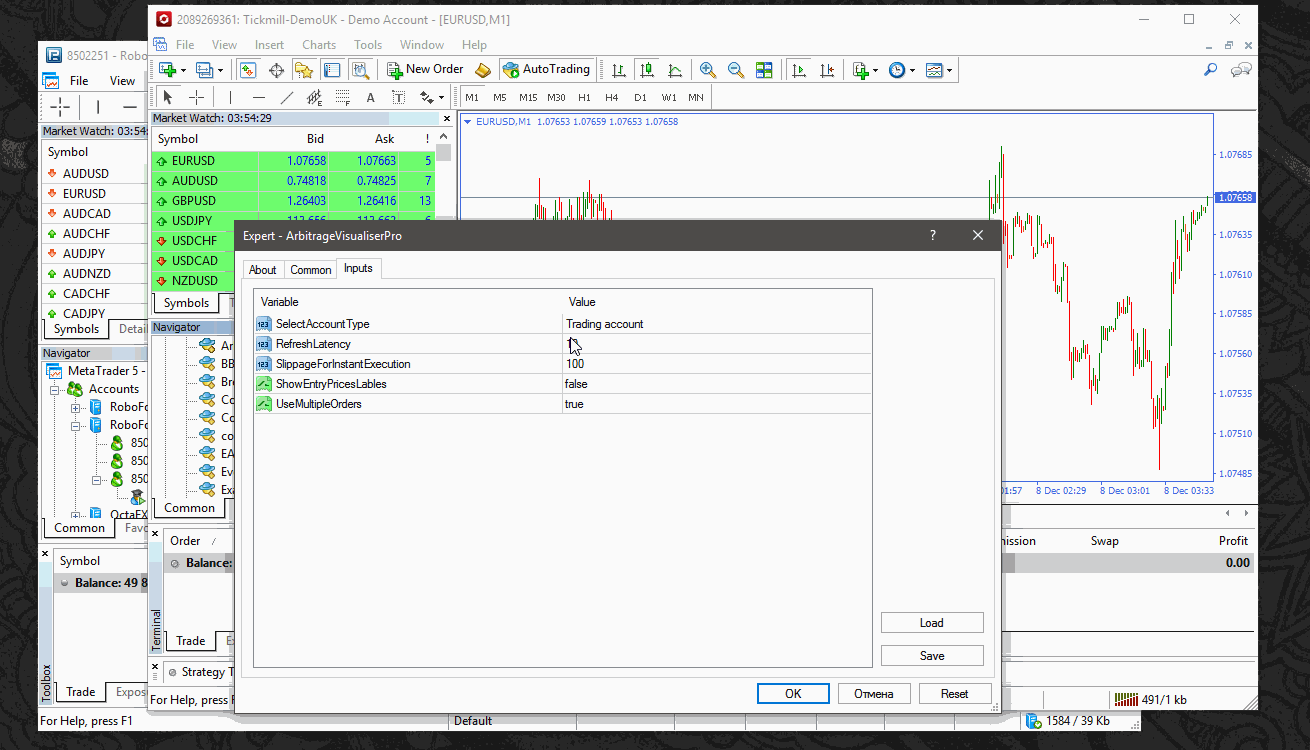The width and height of the screenshot is (1310, 750).
Task: Click the OK button
Action: point(793,693)
